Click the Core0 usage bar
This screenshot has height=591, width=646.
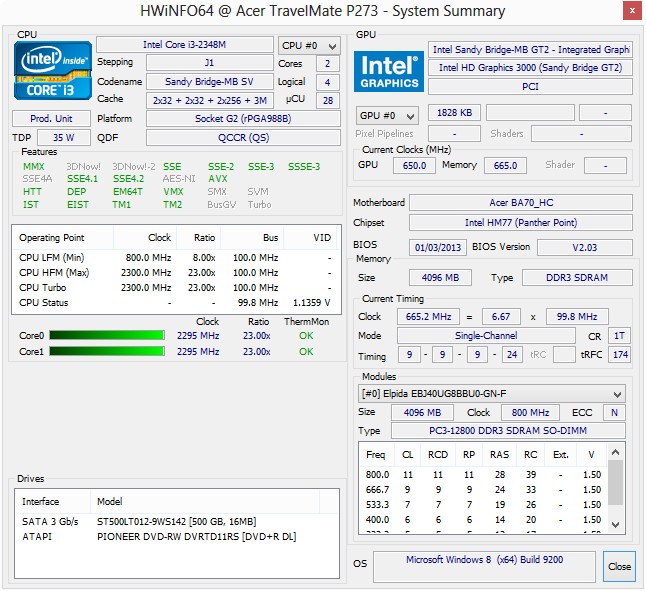click(107, 335)
